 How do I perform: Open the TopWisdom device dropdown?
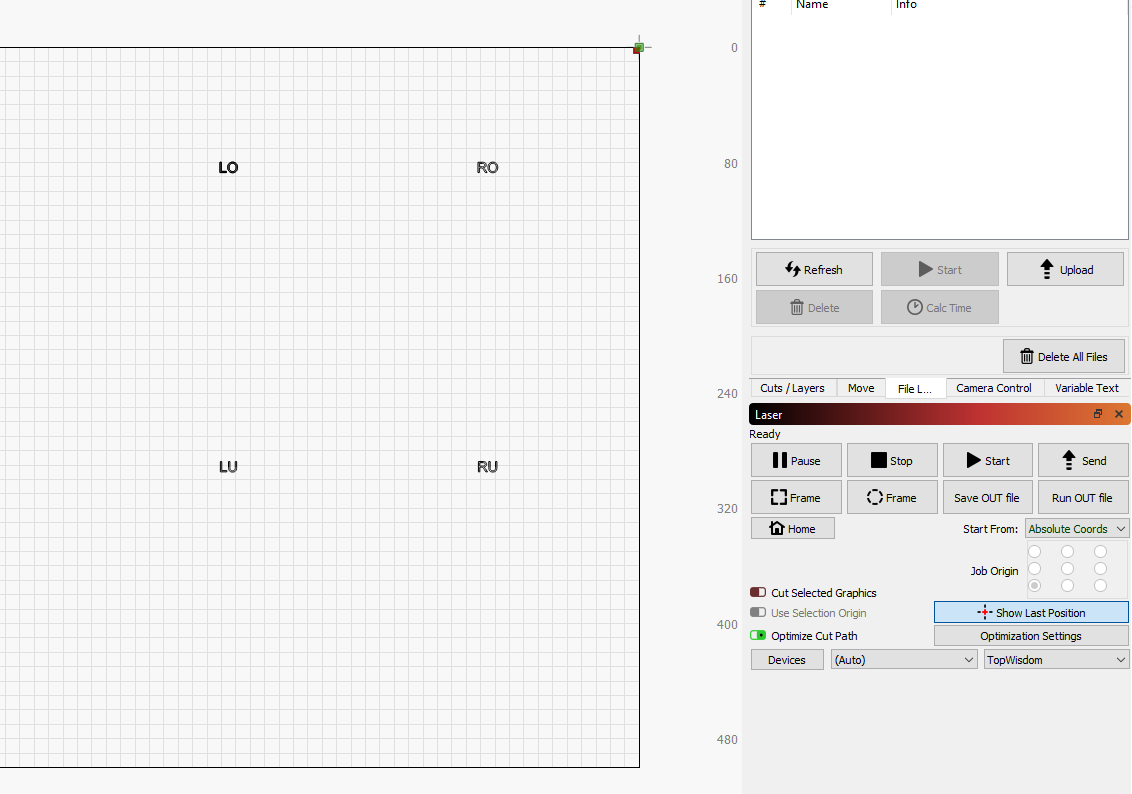click(1056, 660)
